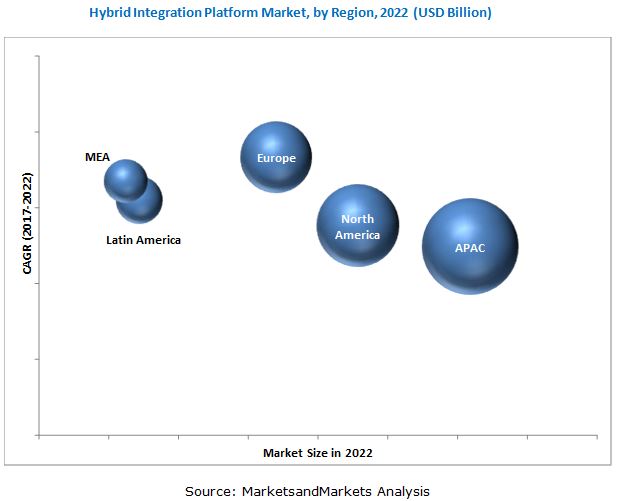Click the "Latin America" text label
619x501 pixels.
144,240
